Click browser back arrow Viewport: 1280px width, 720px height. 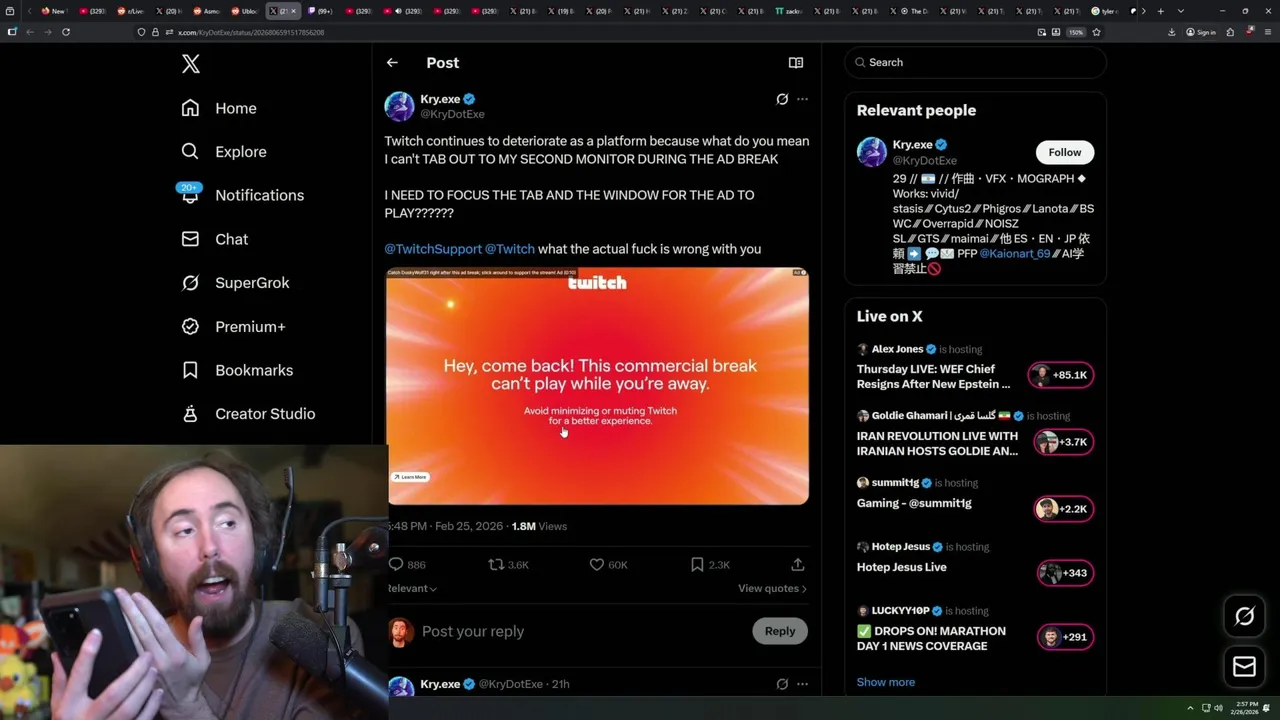click(x=29, y=32)
